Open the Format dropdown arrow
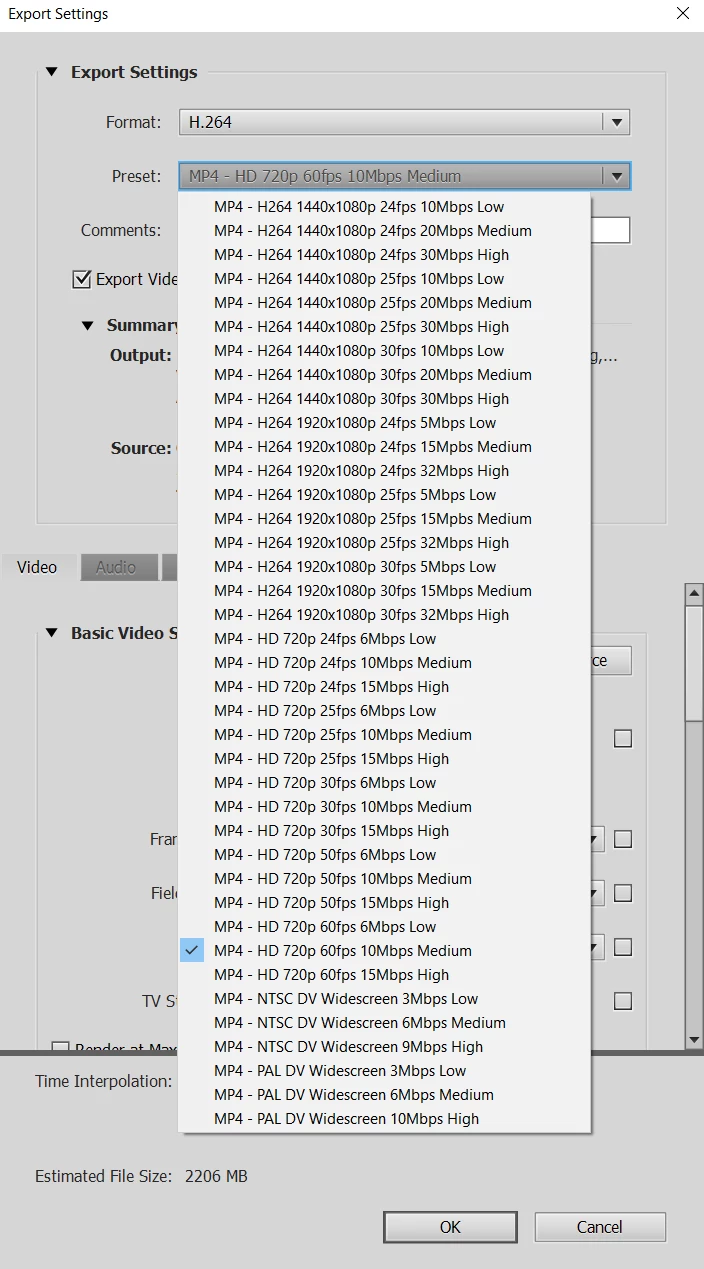This screenshot has width=704, height=1269. pos(616,123)
